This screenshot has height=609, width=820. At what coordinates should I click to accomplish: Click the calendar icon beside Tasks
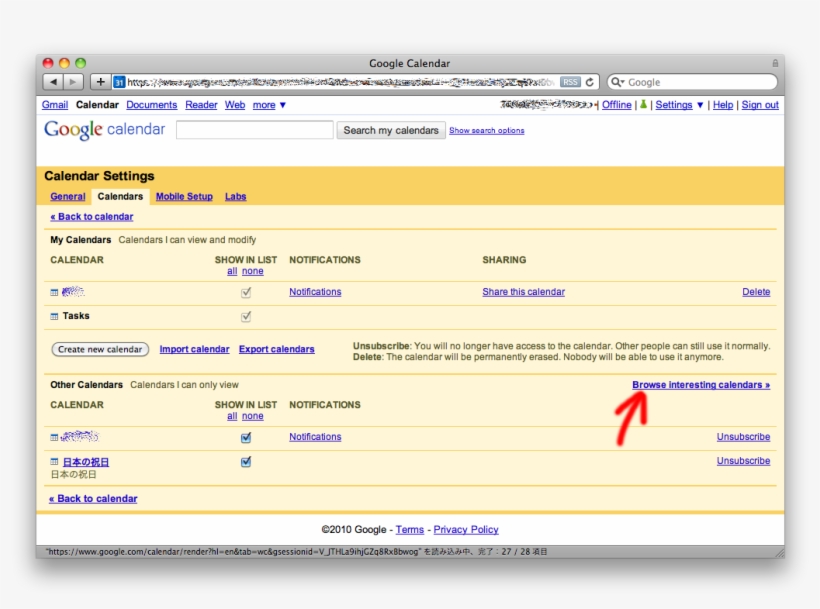coord(54,316)
